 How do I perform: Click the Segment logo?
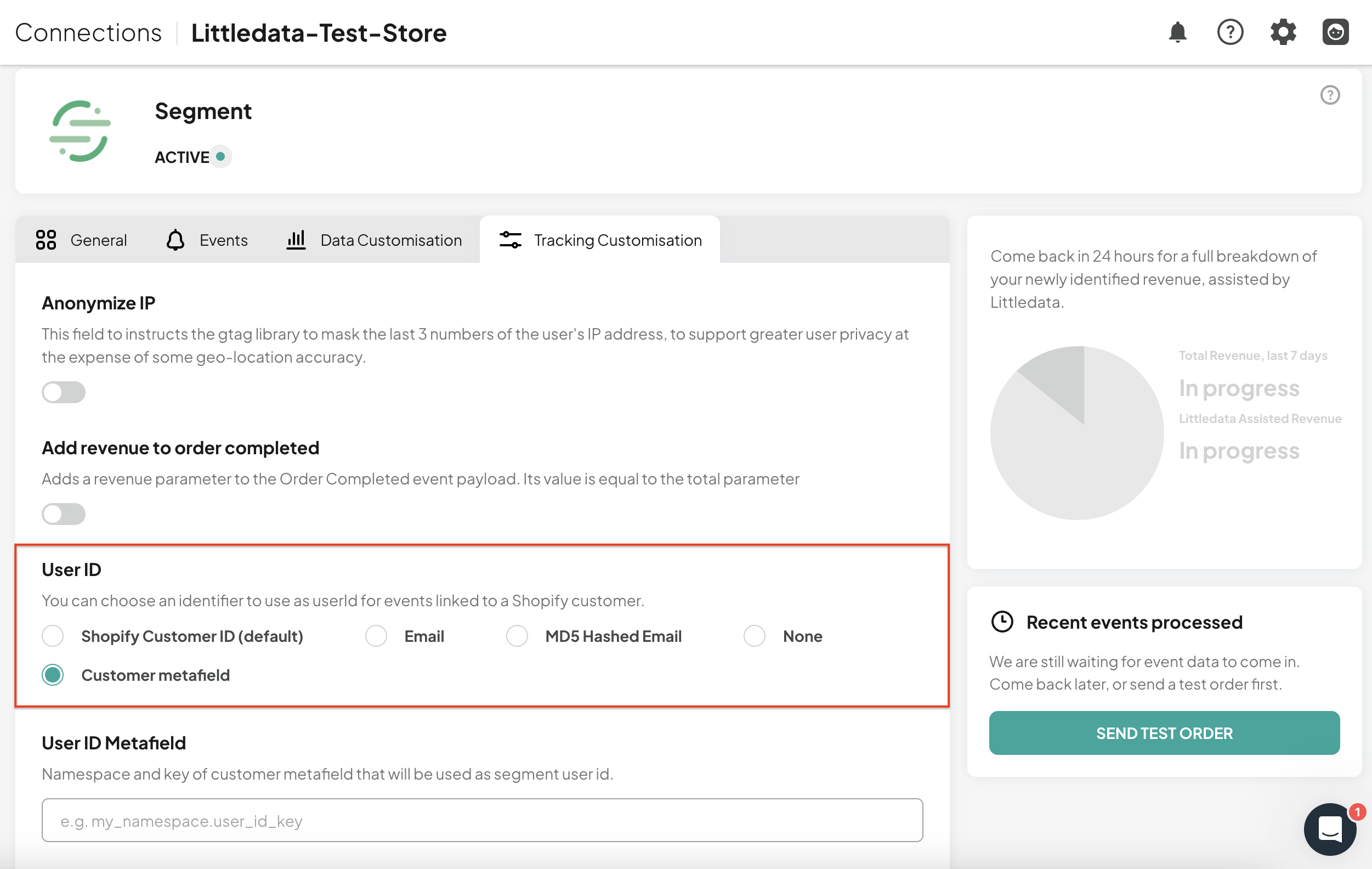[80, 131]
